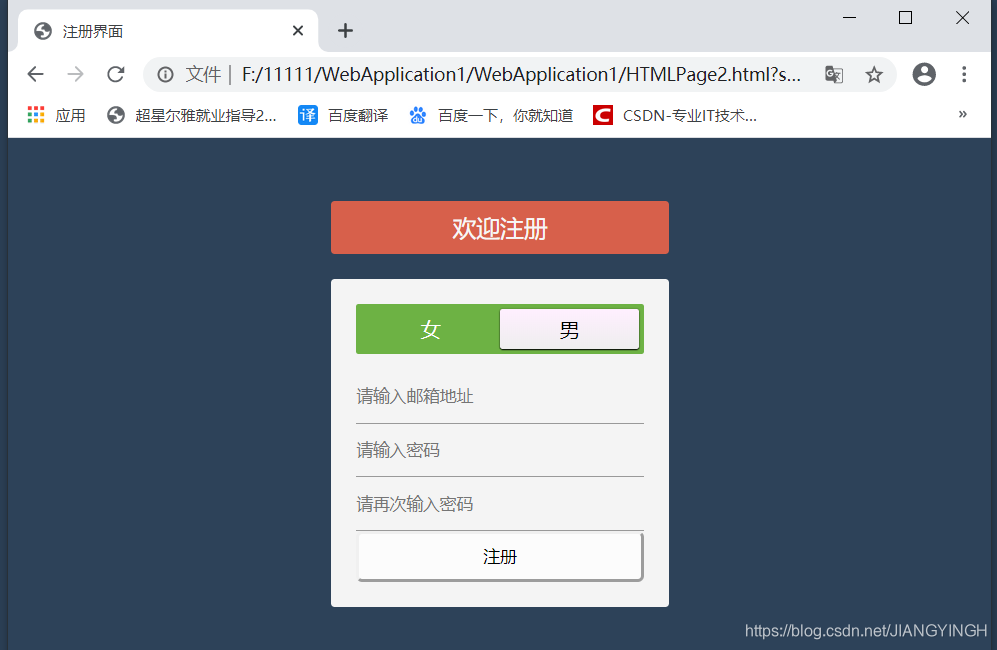Select the 男 gender option
Image resolution: width=997 pixels, height=650 pixels.
click(x=570, y=329)
